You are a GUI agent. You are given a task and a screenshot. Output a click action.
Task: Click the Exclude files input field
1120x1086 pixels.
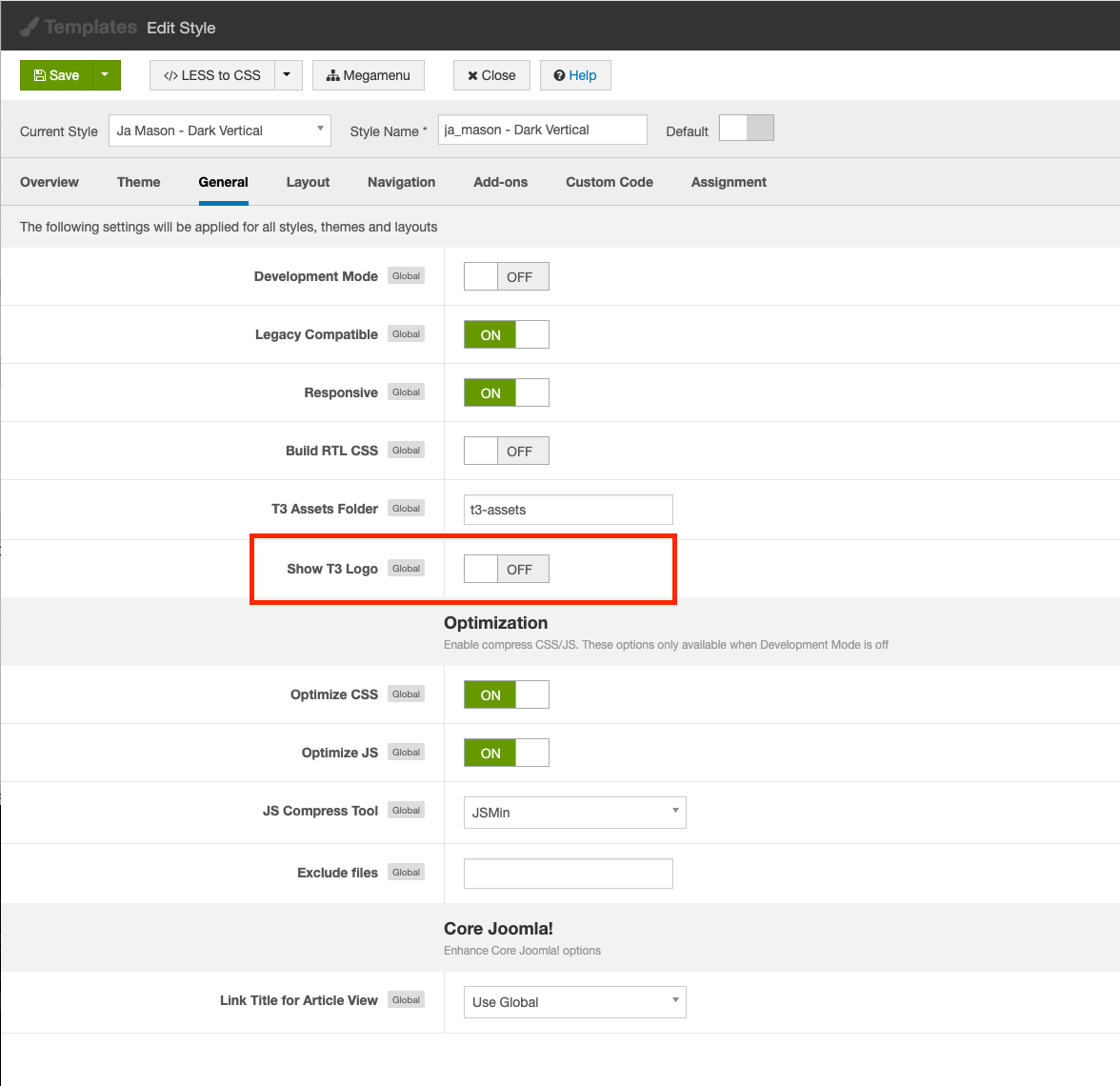coord(568,874)
